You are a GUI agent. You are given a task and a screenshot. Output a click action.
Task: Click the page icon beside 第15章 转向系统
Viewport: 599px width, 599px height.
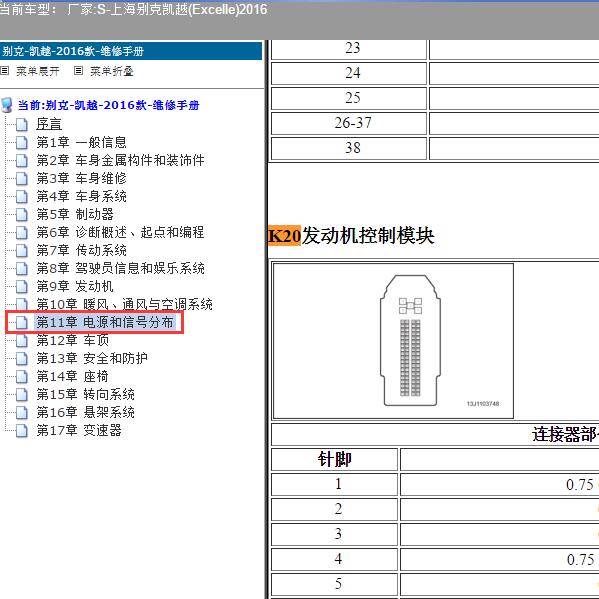pyautogui.click(x=22, y=394)
